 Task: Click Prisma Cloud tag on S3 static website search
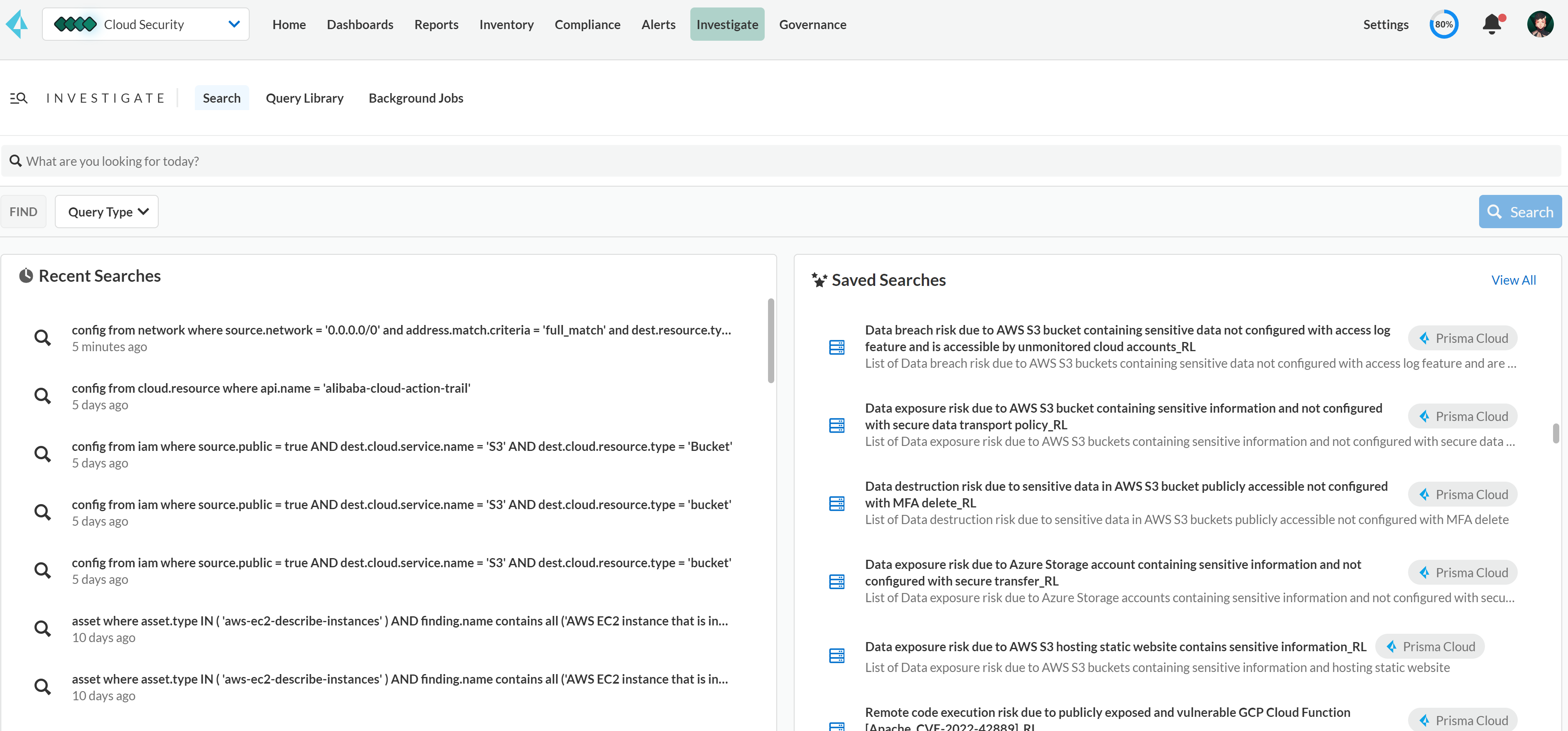pyautogui.click(x=1430, y=647)
